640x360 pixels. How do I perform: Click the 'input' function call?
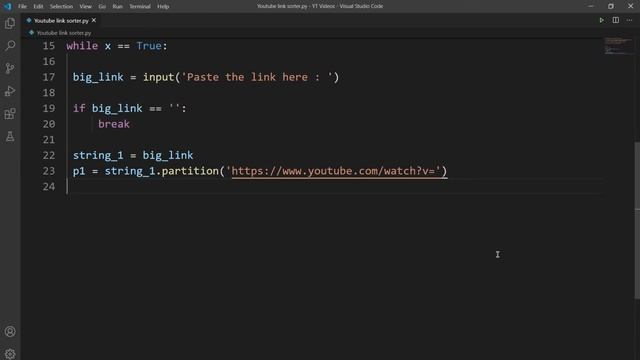point(158,77)
